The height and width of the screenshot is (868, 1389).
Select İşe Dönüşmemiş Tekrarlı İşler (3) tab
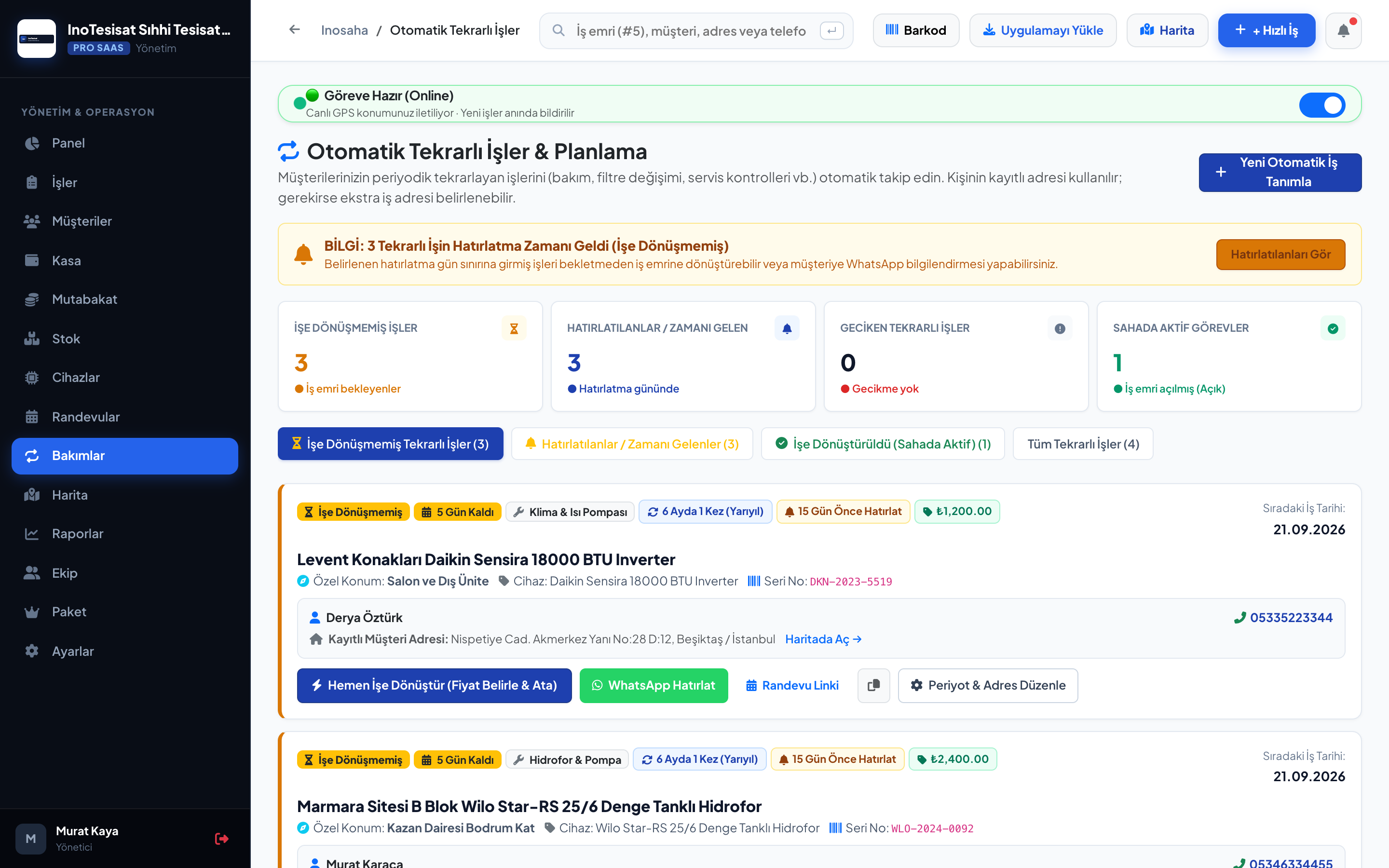click(390, 444)
